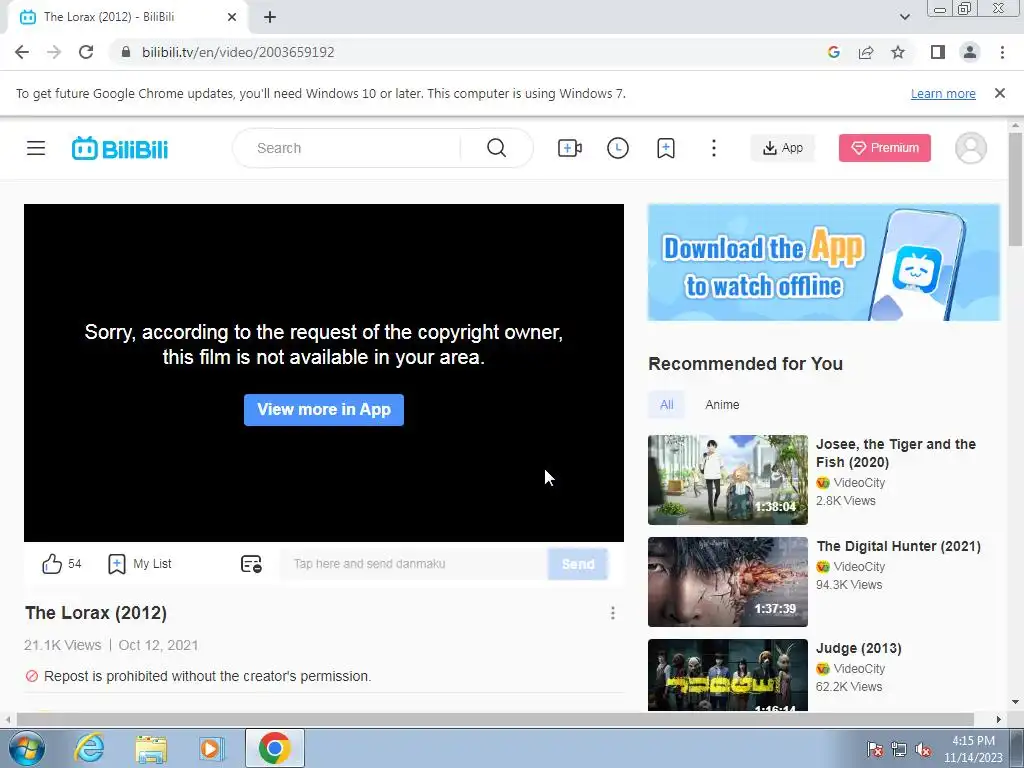Open the video upload camera icon
1024x768 pixels.
pyautogui.click(x=569, y=148)
